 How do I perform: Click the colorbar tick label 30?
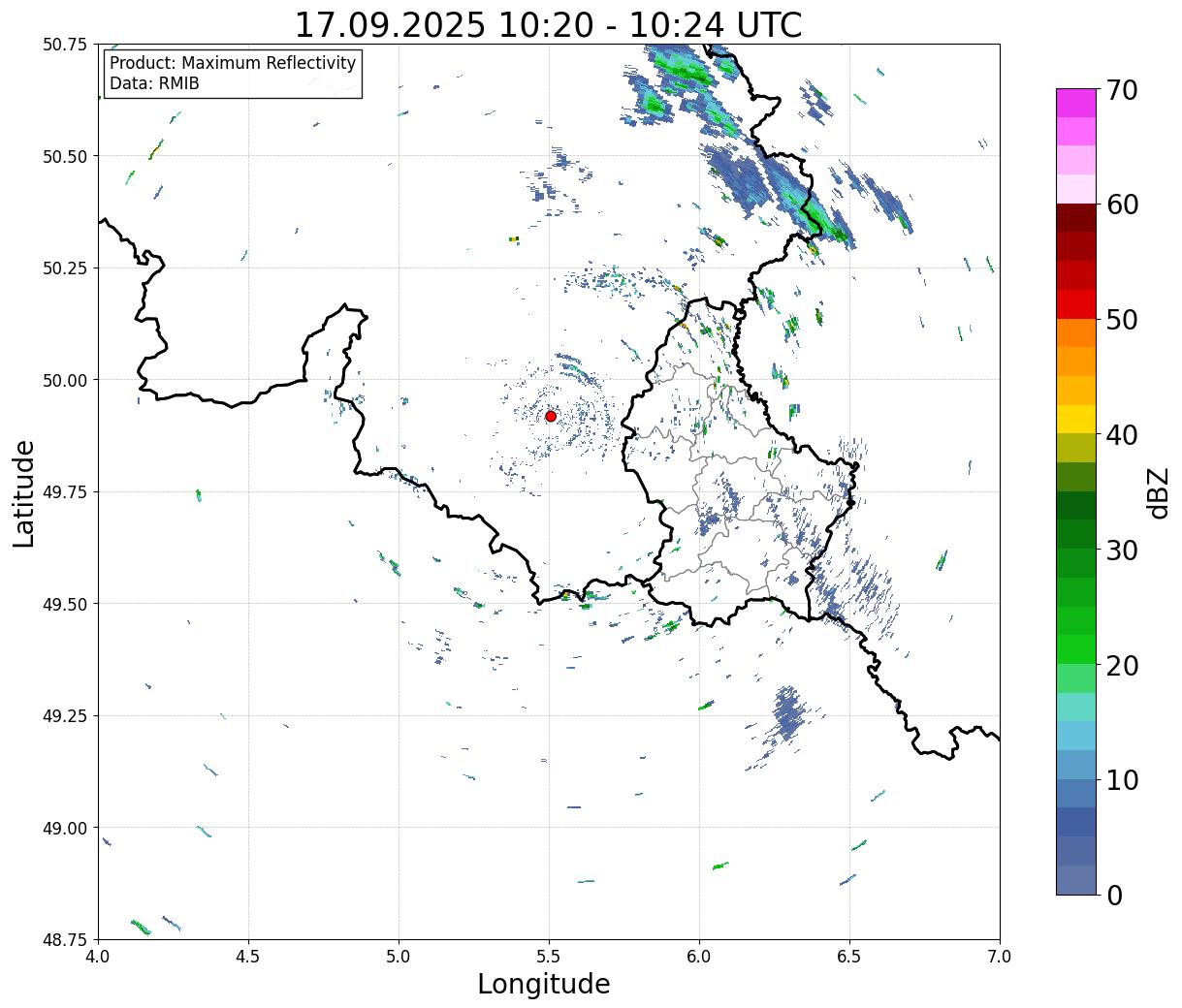coord(1122,551)
